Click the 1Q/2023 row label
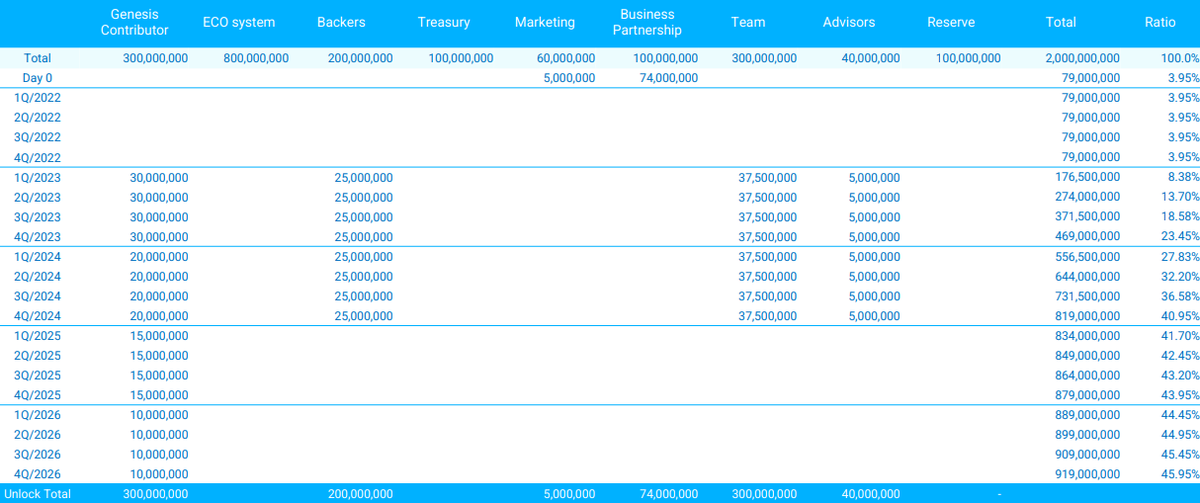Viewport: 1200px width, 503px height. [x=37, y=177]
